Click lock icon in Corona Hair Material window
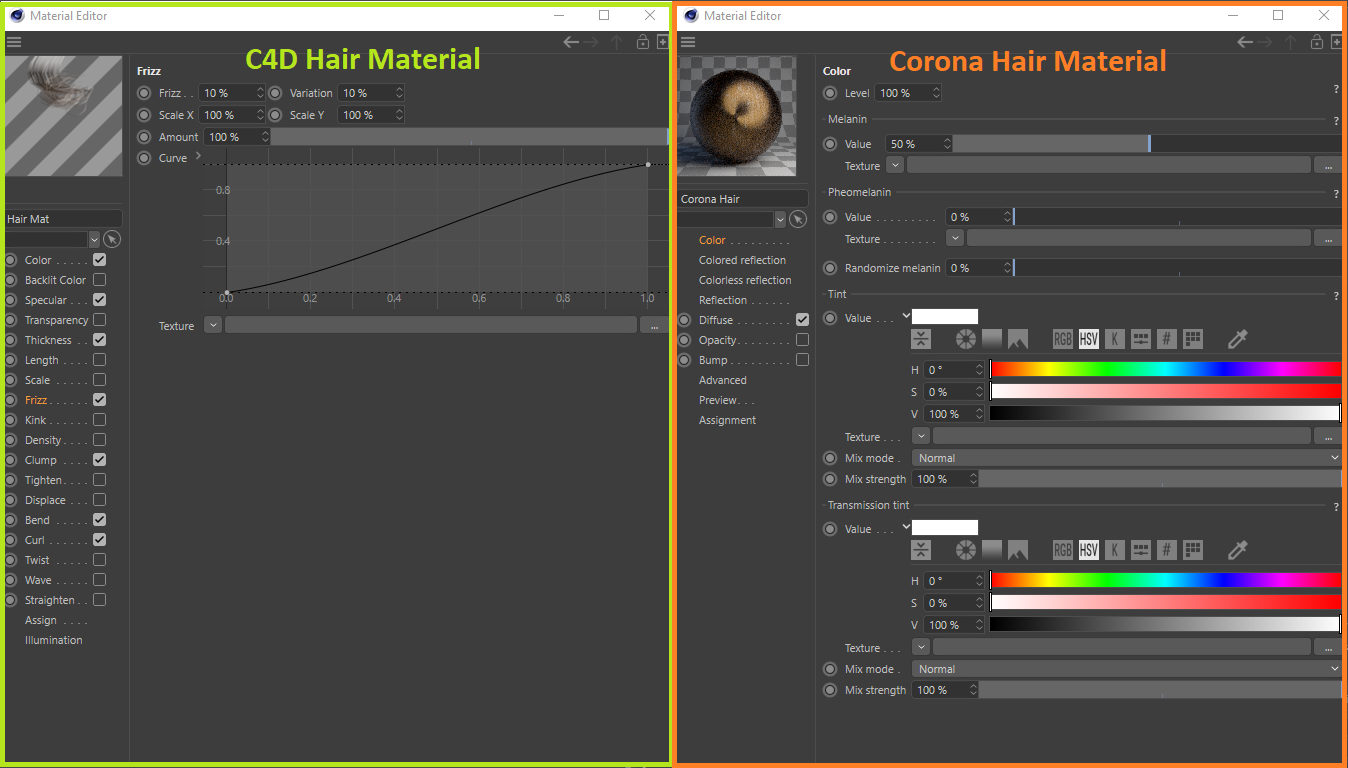 point(1317,42)
